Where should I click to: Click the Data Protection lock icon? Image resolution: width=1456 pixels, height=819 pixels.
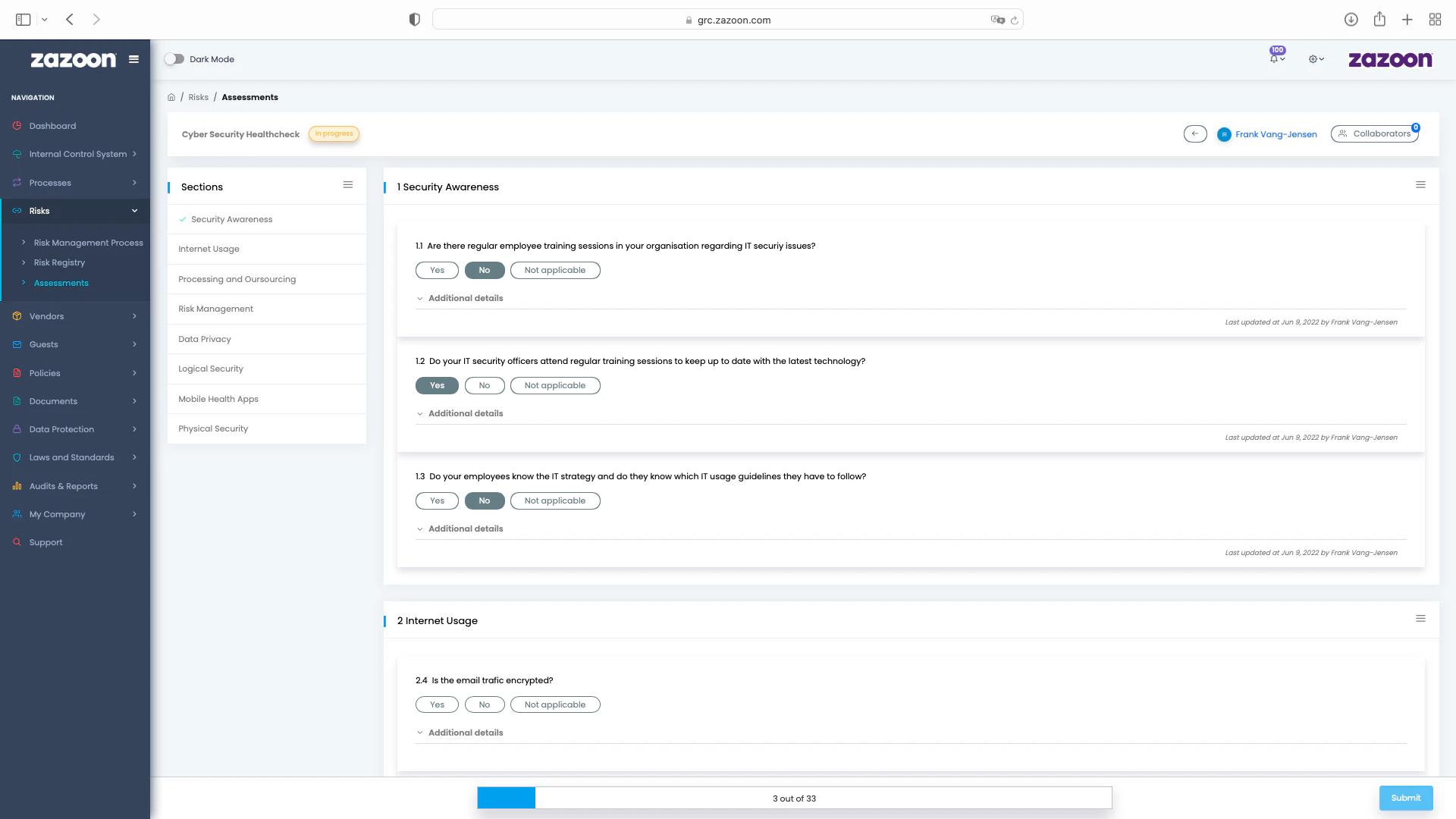pyautogui.click(x=17, y=429)
